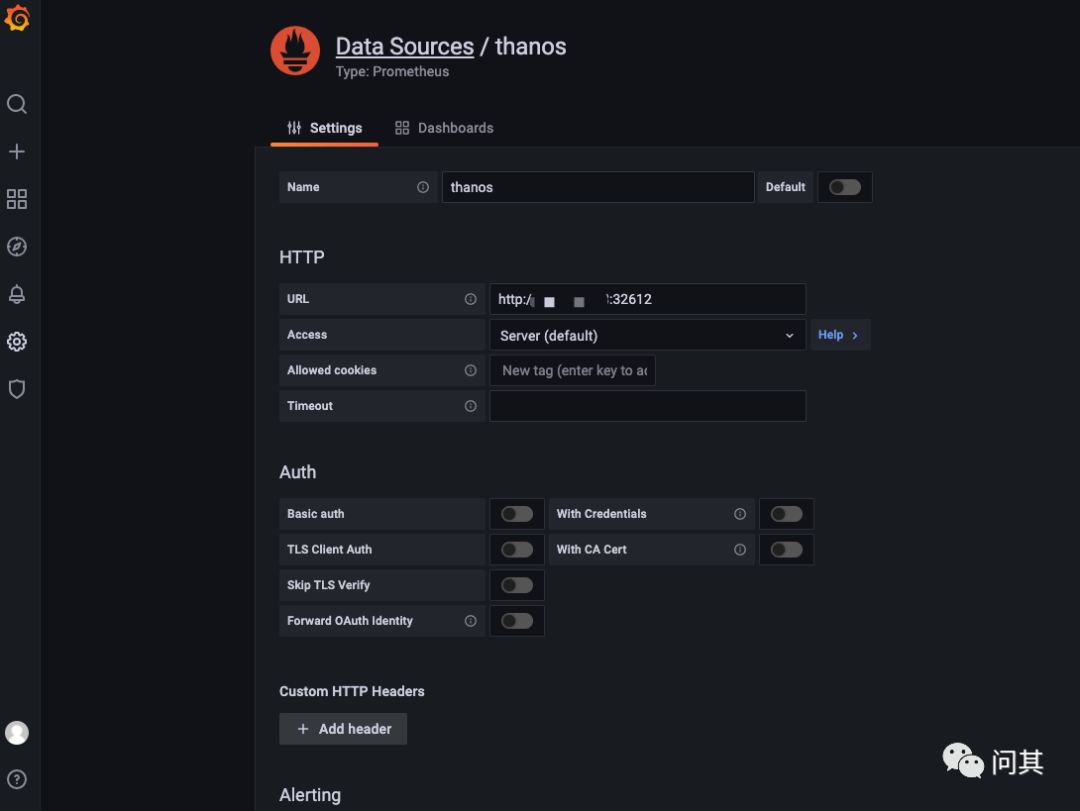Expand the Access Help section
The image size is (1080, 811).
click(x=839, y=335)
